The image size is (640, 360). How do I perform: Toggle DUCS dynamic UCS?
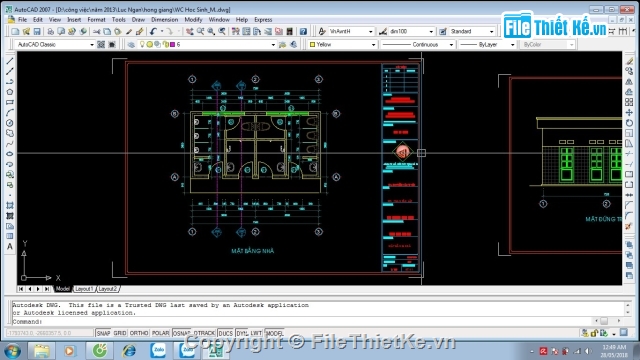pyautogui.click(x=225, y=333)
